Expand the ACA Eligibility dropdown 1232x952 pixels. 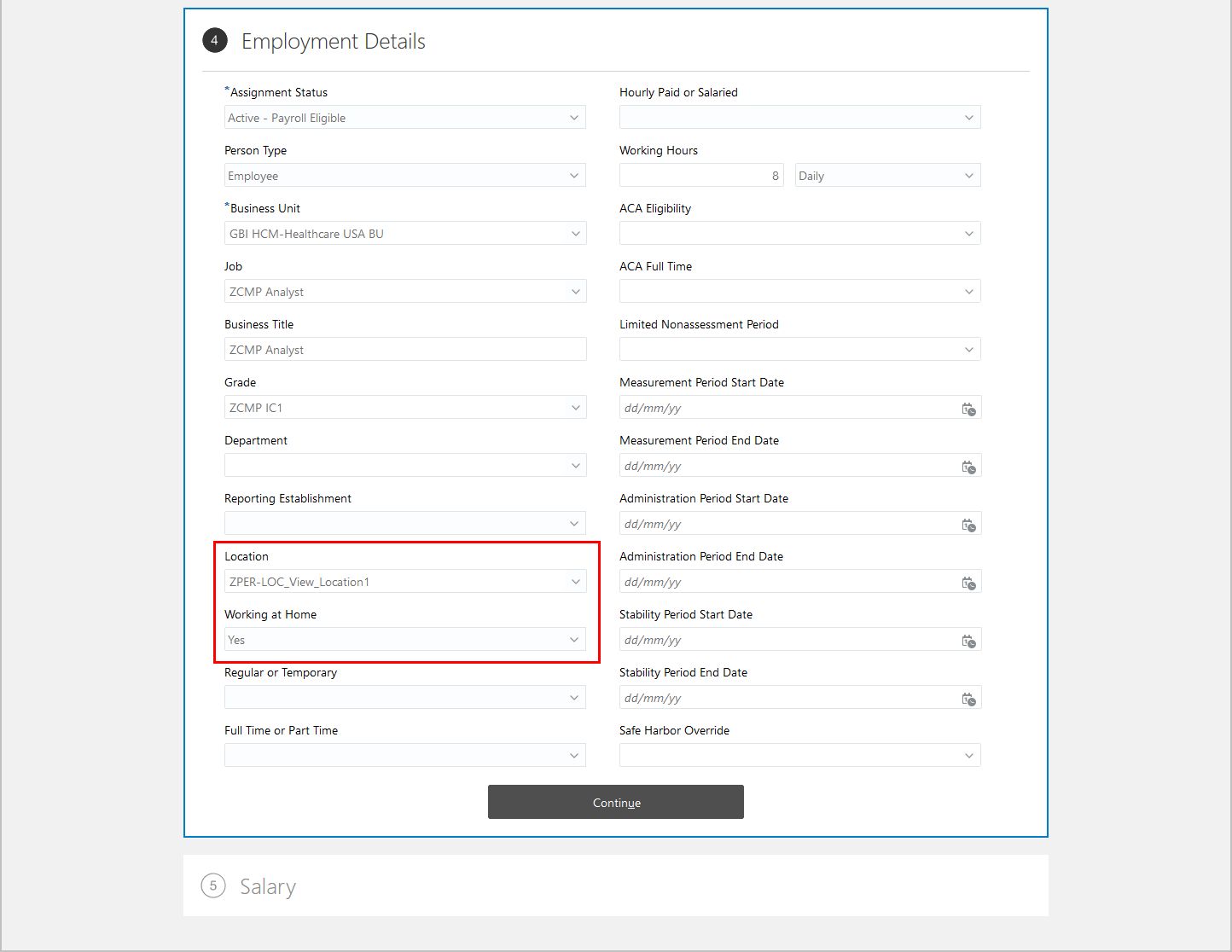968,234
